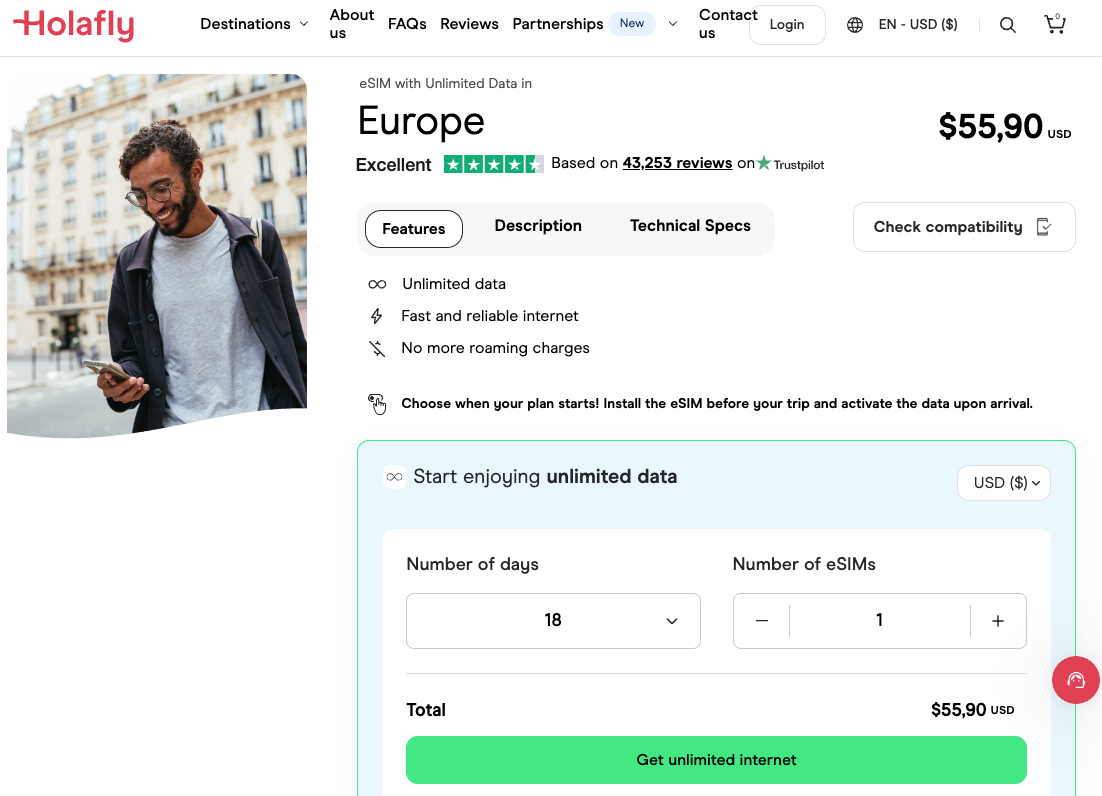Click Get unlimited internet button
The width and height of the screenshot is (1102, 796).
click(716, 760)
